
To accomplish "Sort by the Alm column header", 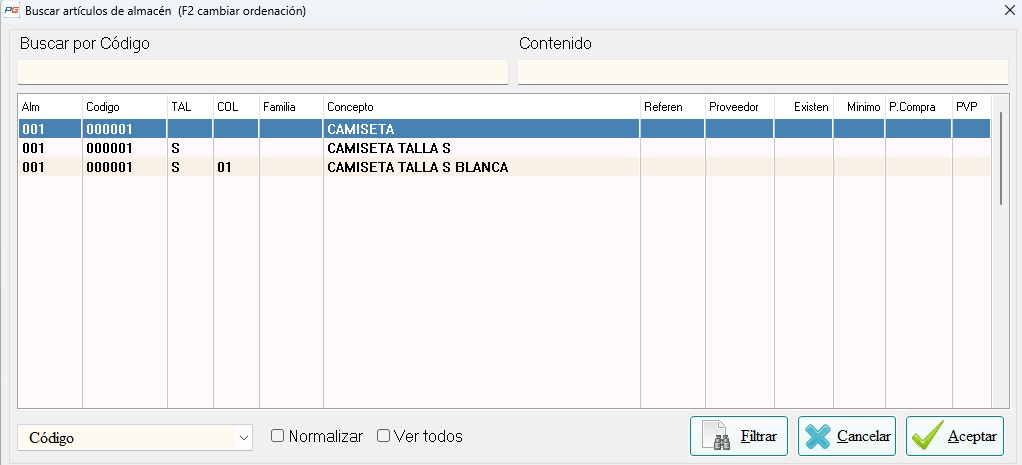I will tap(50, 107).
